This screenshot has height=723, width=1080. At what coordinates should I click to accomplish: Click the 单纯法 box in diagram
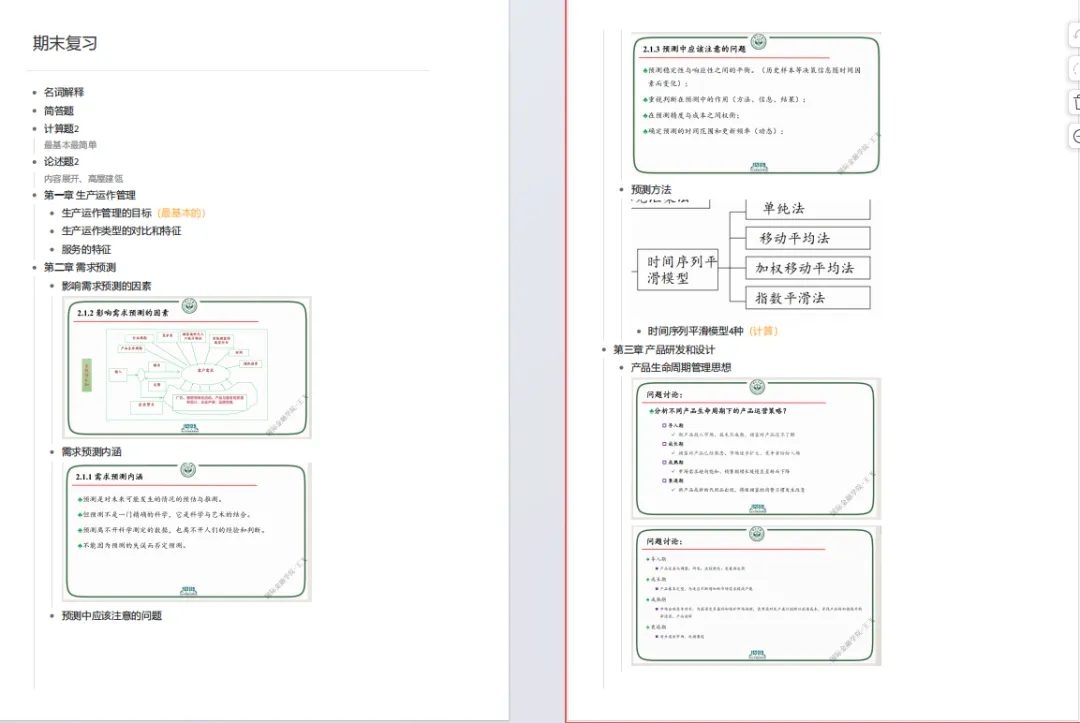(808, 209)
